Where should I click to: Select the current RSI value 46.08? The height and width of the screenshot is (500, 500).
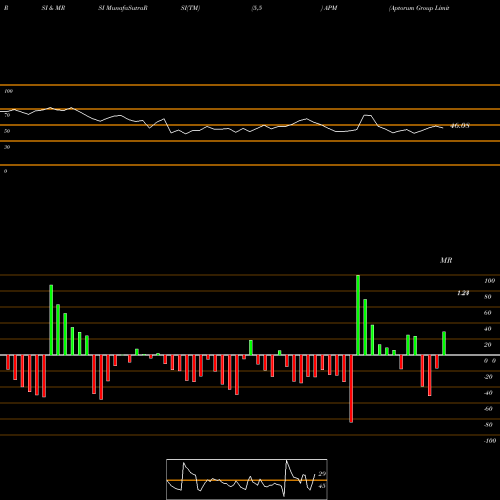point(460,126)
